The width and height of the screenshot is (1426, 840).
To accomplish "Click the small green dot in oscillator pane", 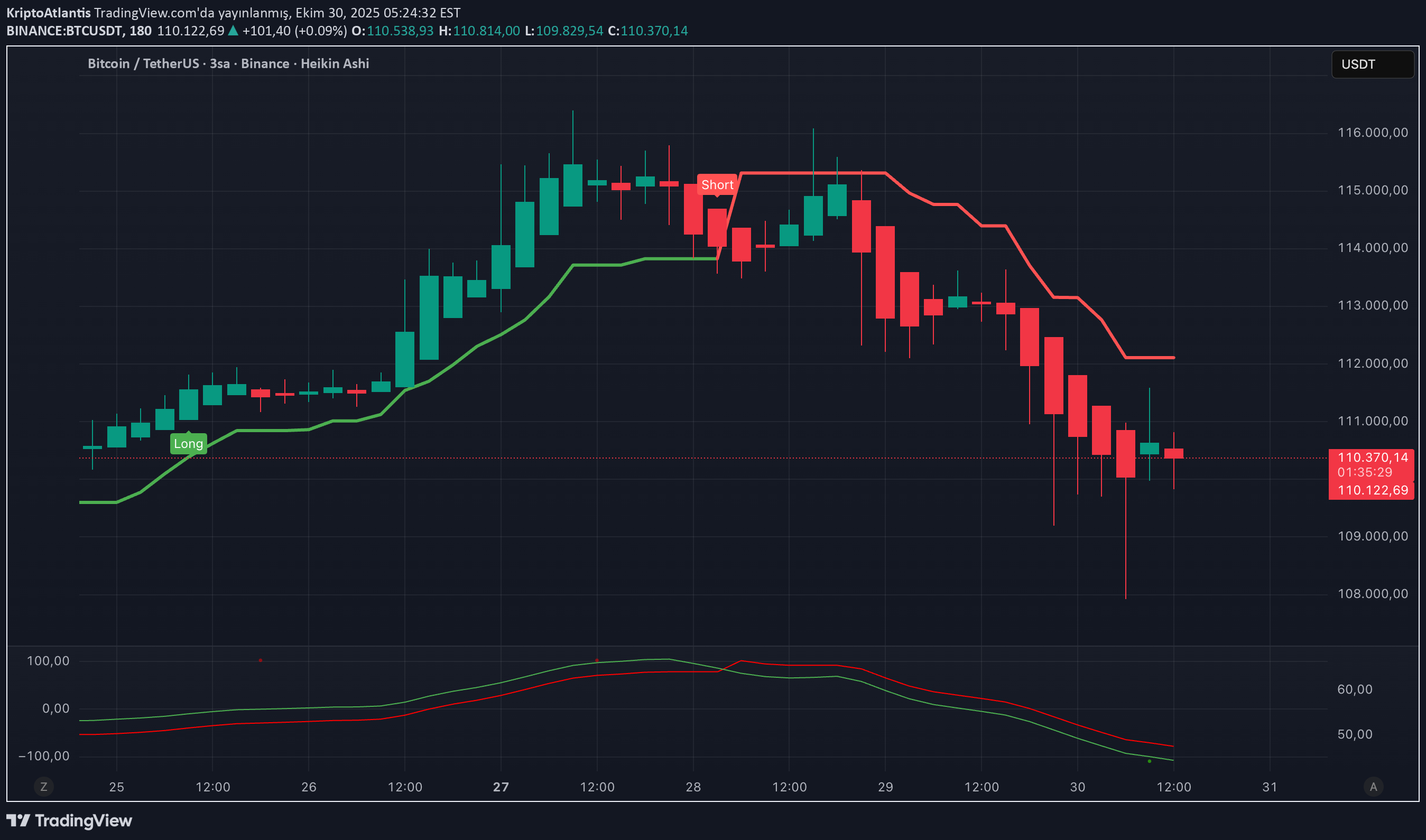I will [1149, 761].
